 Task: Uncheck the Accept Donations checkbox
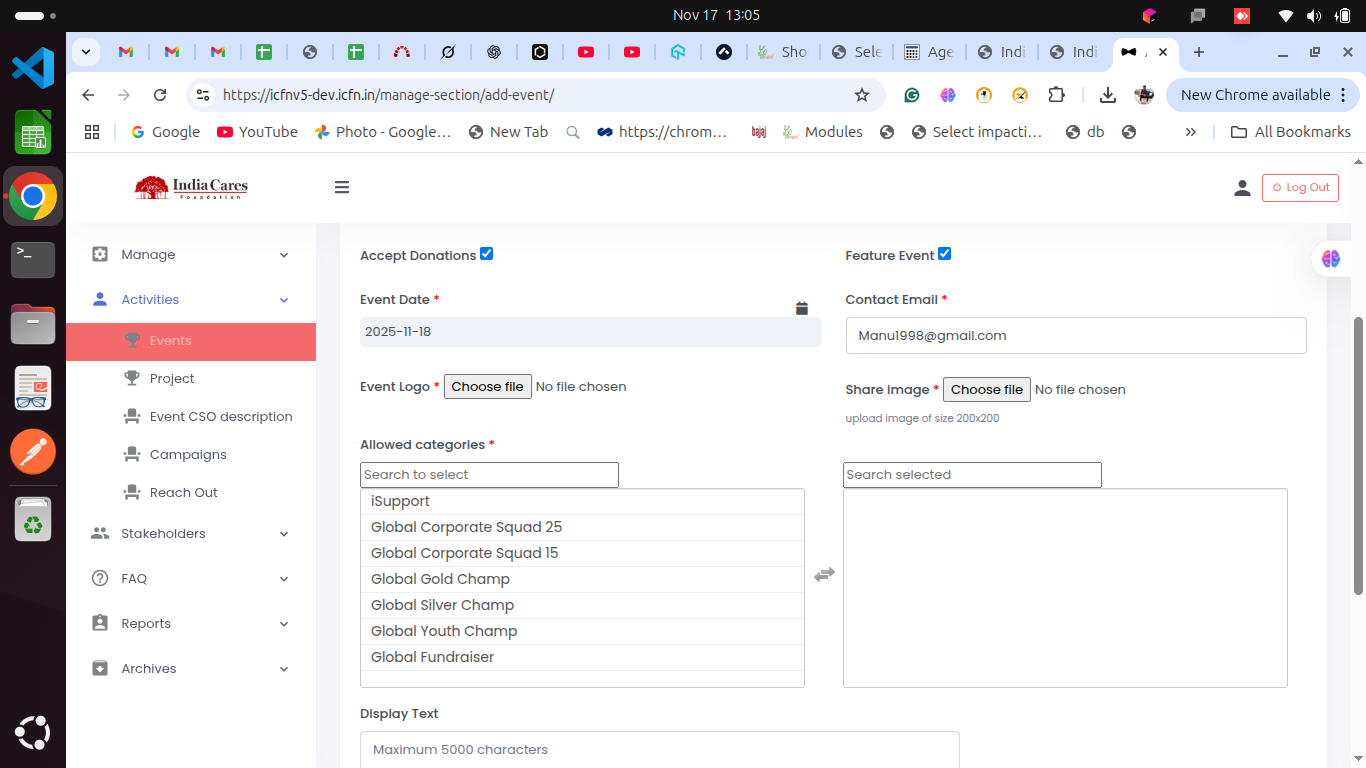pos(487,254)
